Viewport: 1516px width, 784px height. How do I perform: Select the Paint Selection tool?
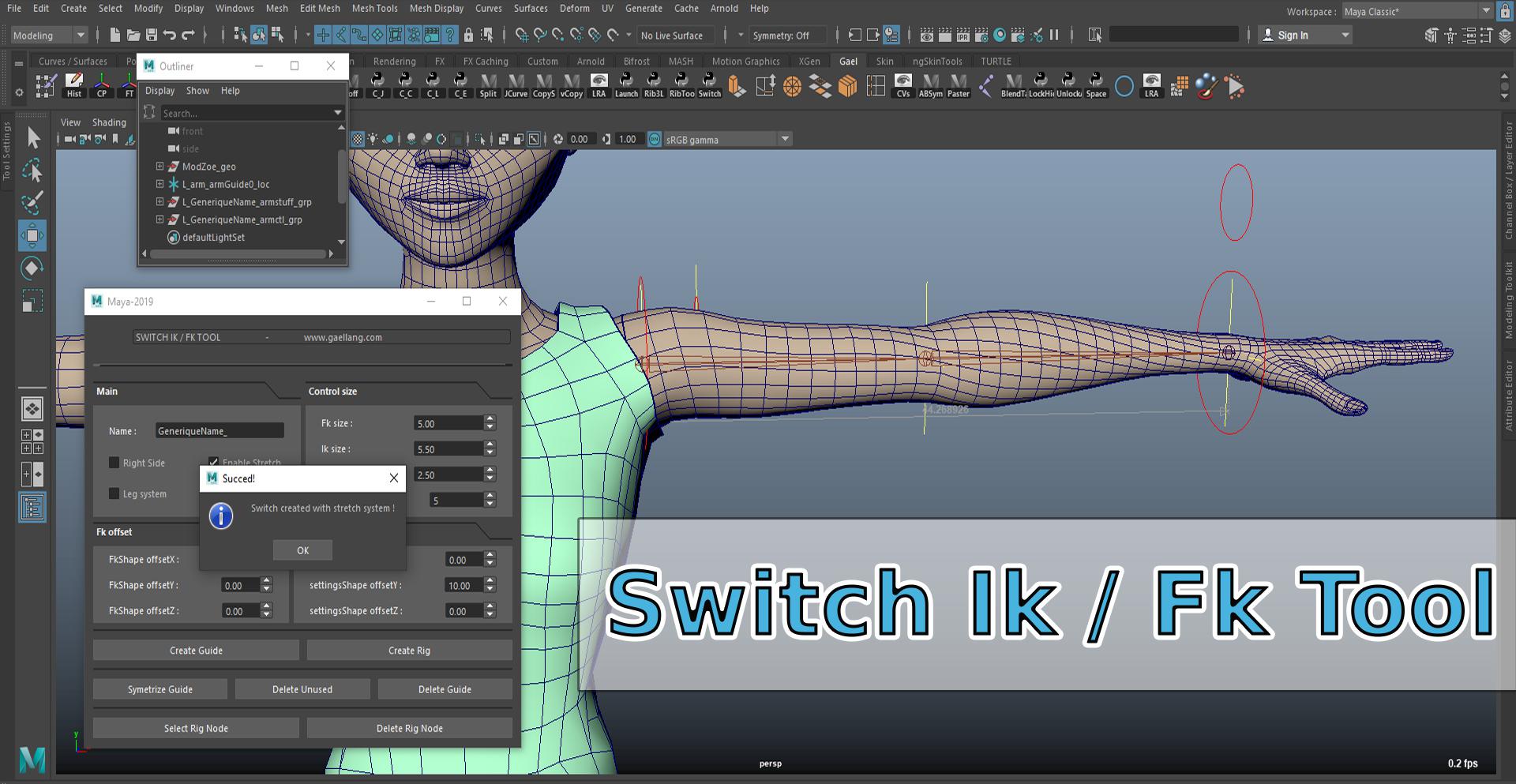(32, 202)
